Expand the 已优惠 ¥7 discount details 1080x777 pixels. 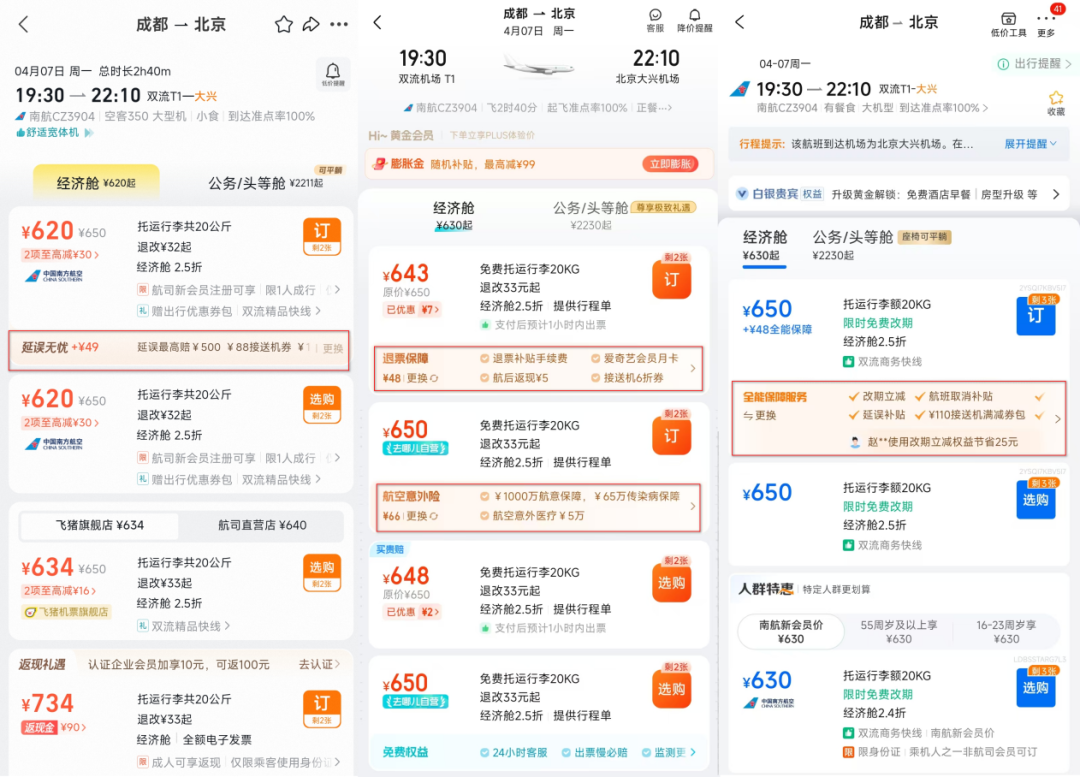412,309
